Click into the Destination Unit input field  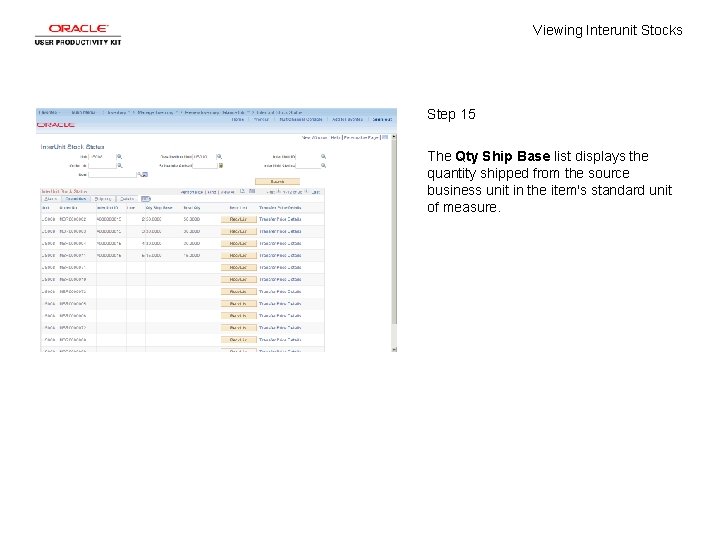[x=204, y=157]
